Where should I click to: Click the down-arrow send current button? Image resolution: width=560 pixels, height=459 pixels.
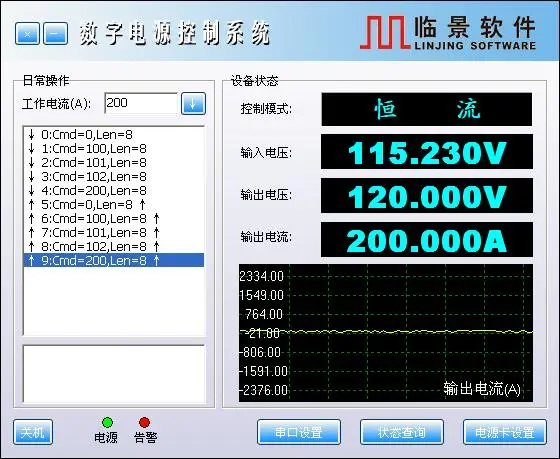193,104
